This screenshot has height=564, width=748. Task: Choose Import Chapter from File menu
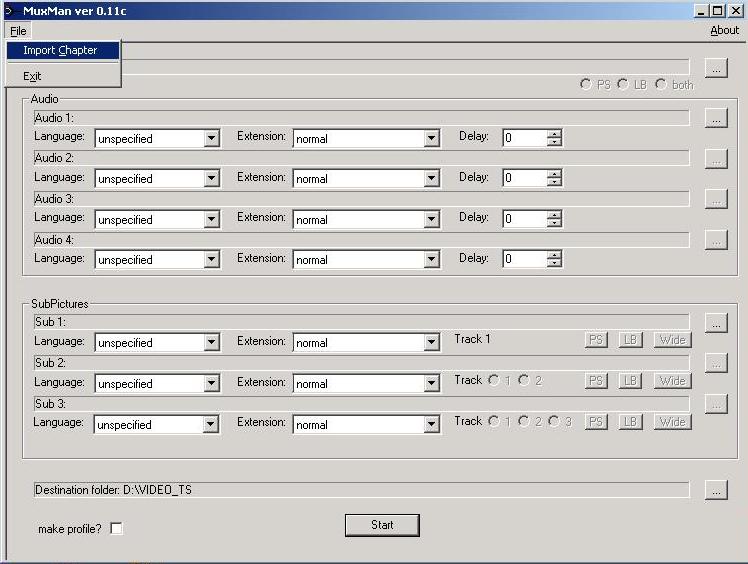pos(62,50)
